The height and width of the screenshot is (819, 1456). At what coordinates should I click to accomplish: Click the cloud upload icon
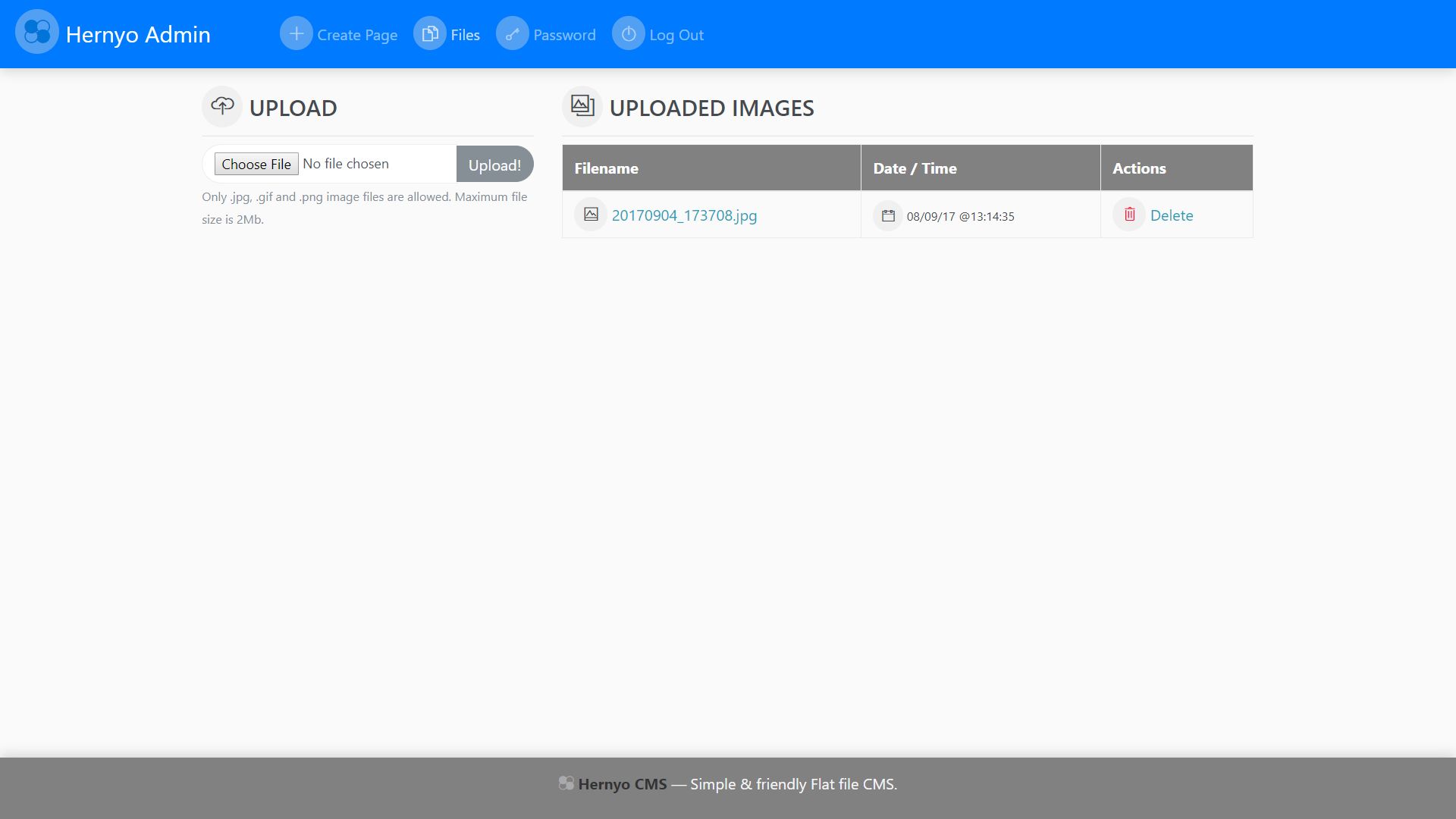[x=222, y=106]
